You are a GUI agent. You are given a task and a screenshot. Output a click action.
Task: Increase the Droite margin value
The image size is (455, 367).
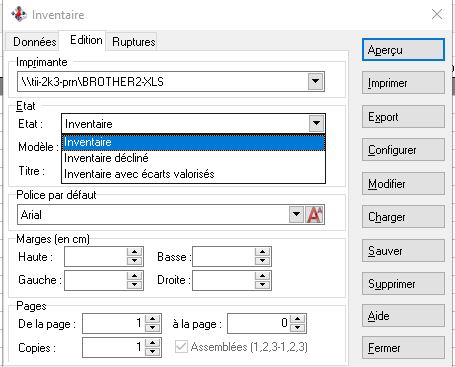tap(263, 276)
